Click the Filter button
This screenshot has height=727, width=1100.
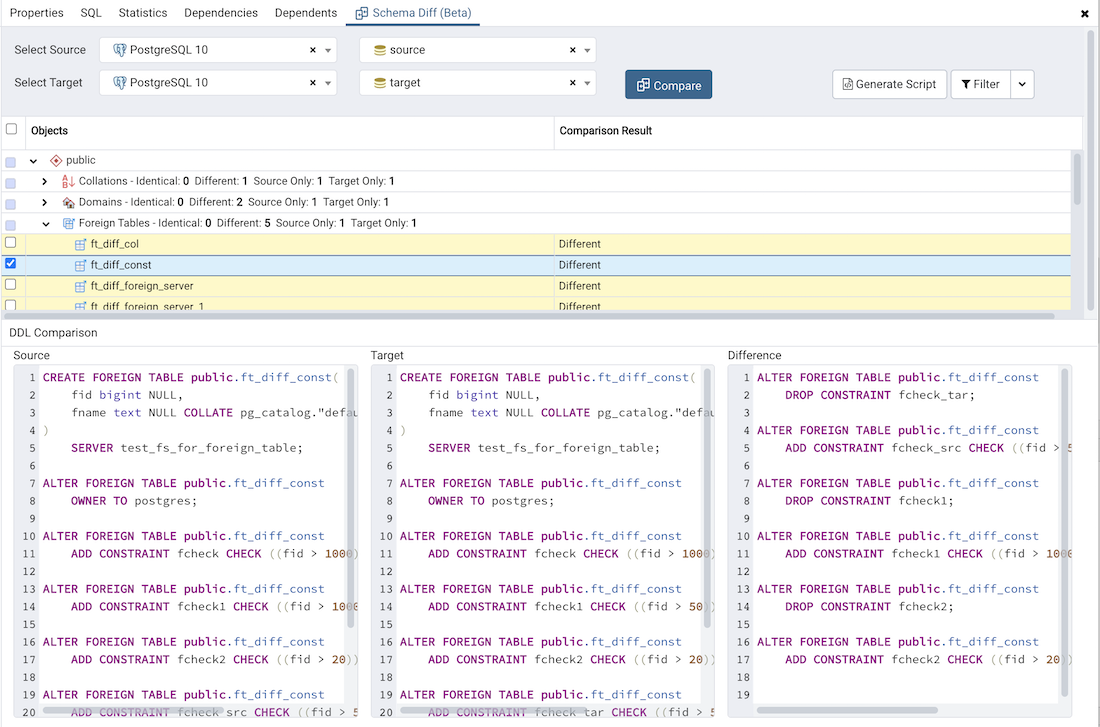click(x=980, y=84)
